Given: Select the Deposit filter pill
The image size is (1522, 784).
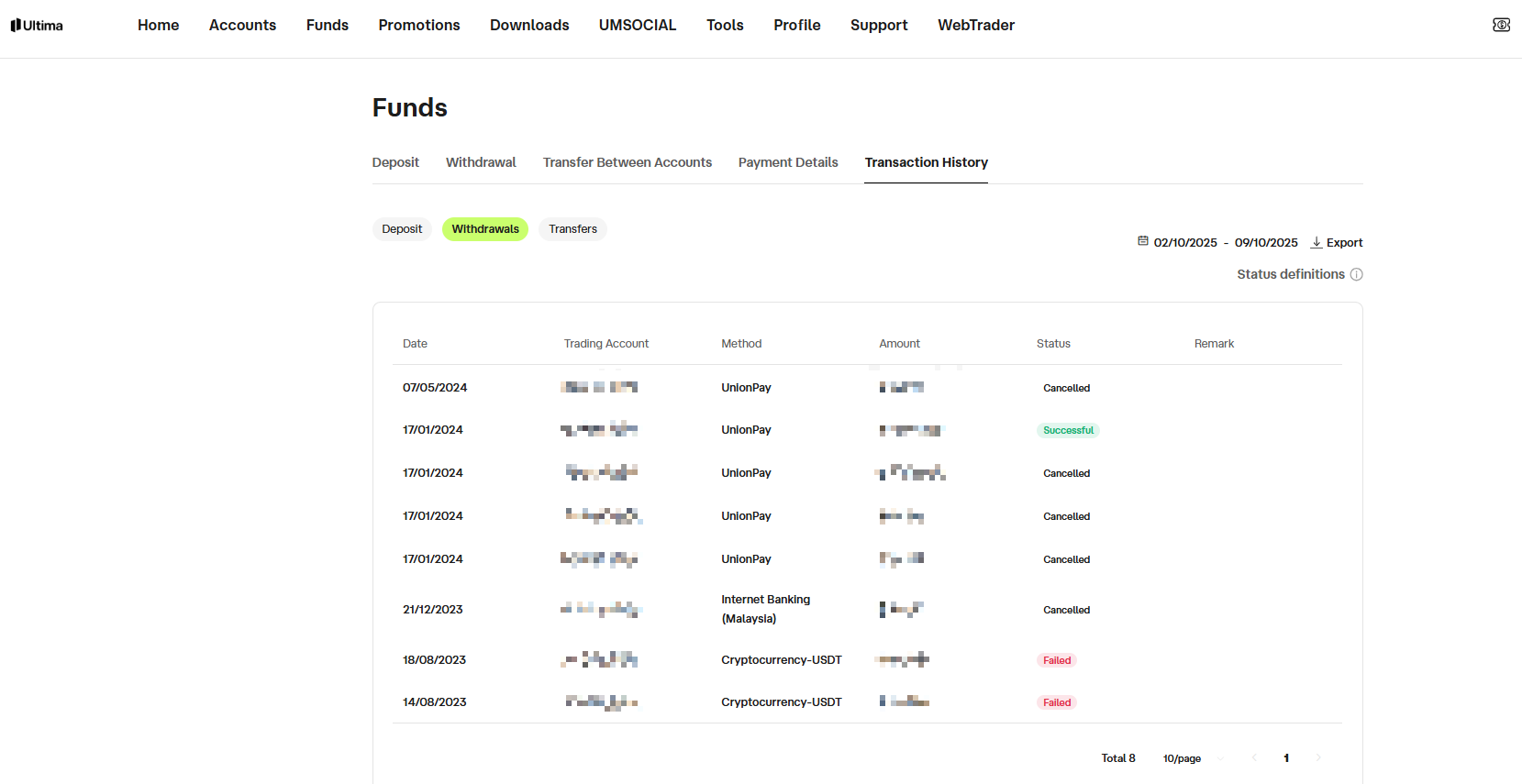Looking at the screenshot, I should [402, 229].
